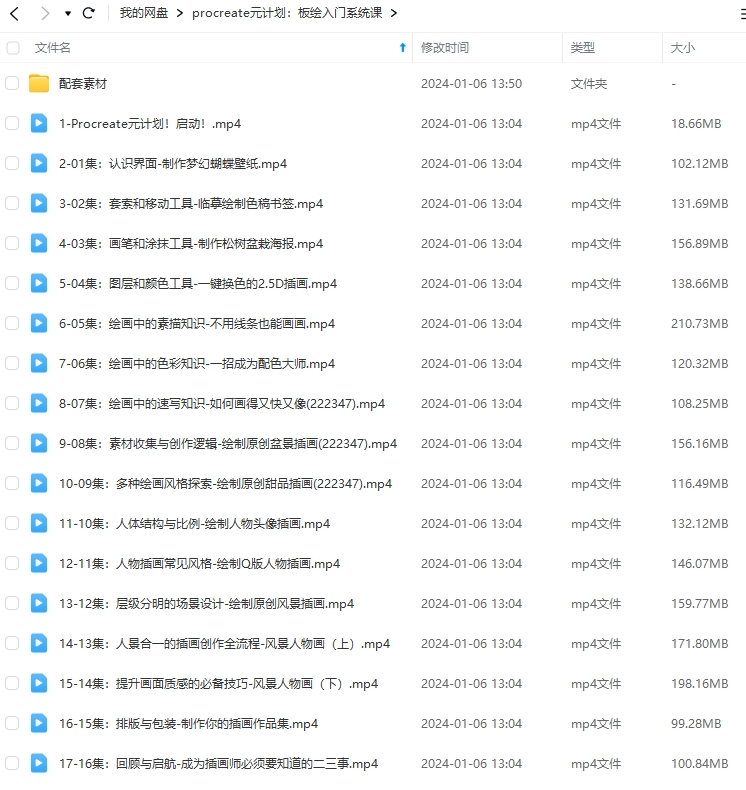Select file name 14-13集 风景人物画(上)
The height and width of the screenshot is (790, 746).
[x=224, y=644]
